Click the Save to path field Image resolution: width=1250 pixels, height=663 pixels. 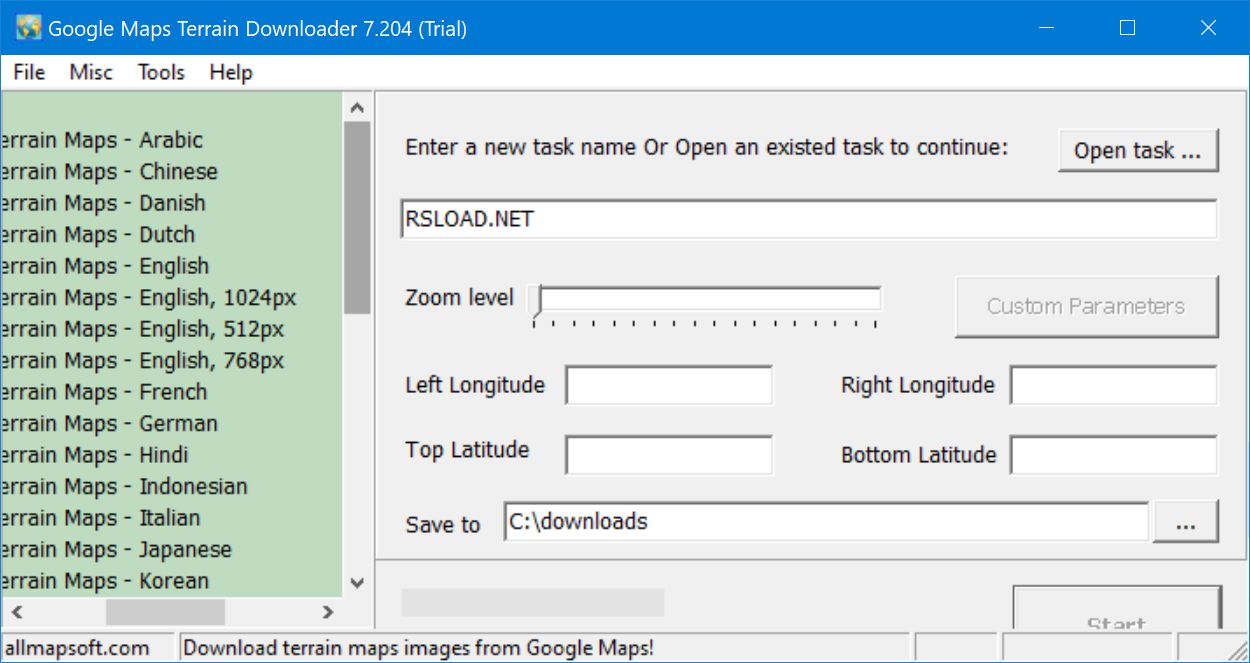coord(826,522)
